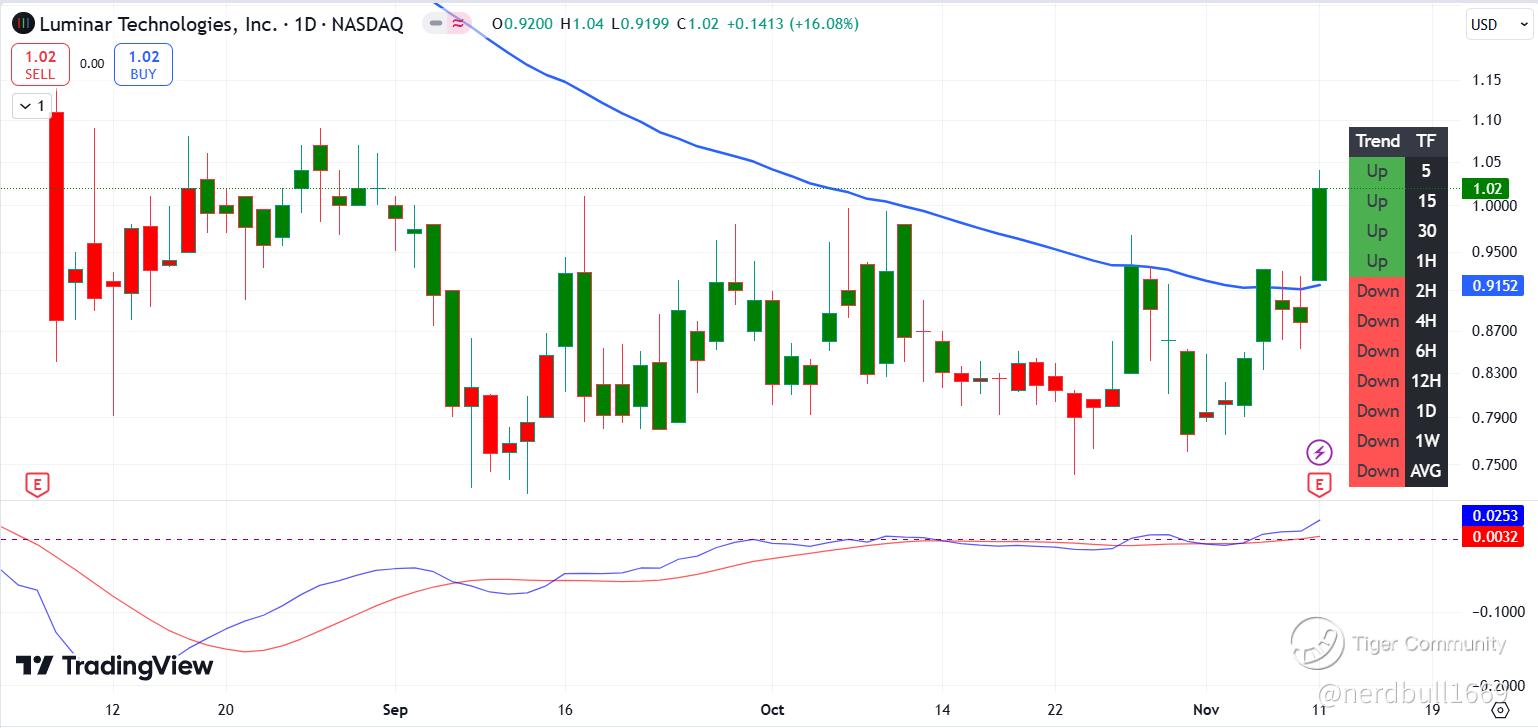Screen dimensions: 1538x728
Task: Select the Up cell for timeframe 15
Action: tap(1377, 201)
